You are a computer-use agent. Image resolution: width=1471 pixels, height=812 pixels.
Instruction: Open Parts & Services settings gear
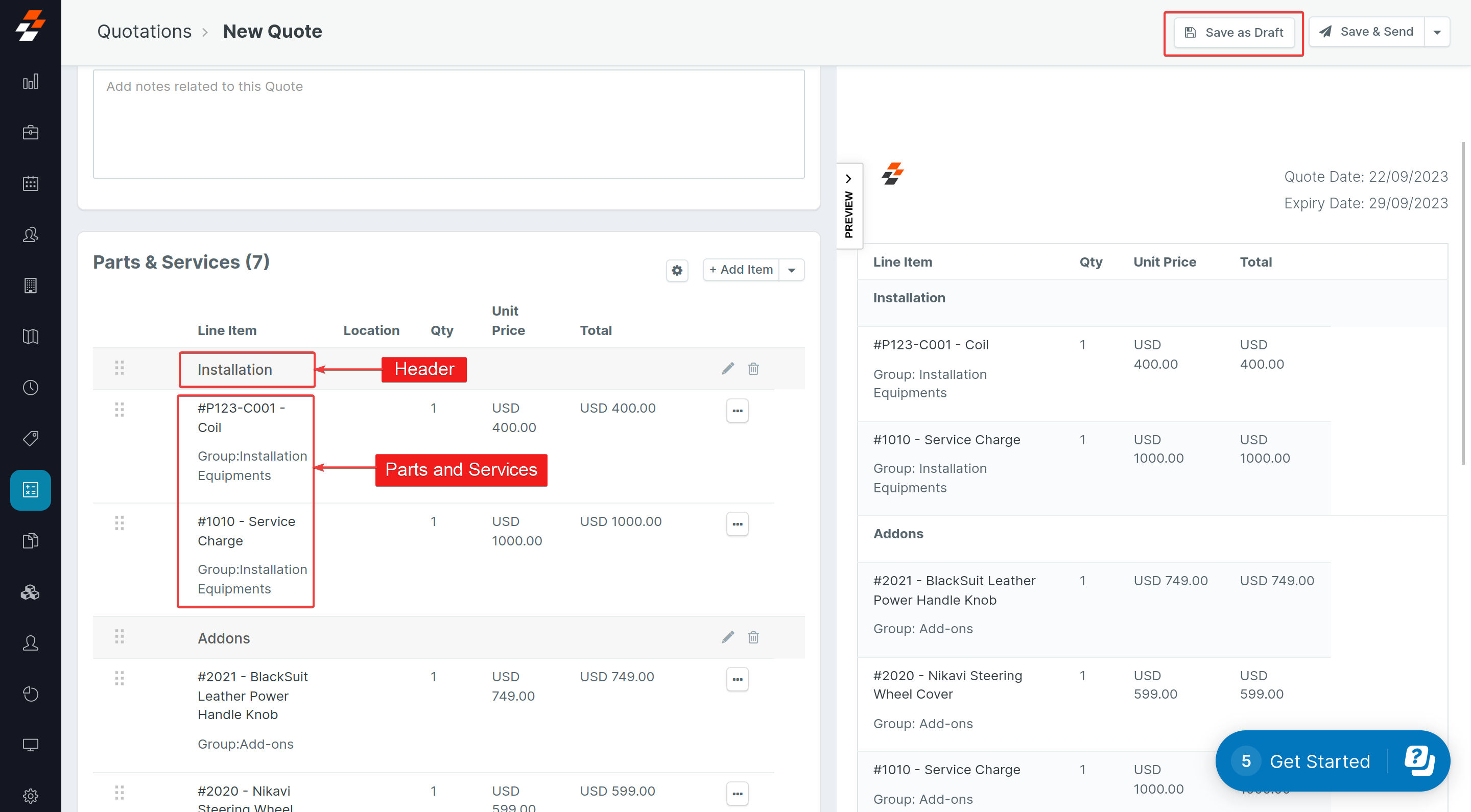pyautogui.click(x=677, y=270)
